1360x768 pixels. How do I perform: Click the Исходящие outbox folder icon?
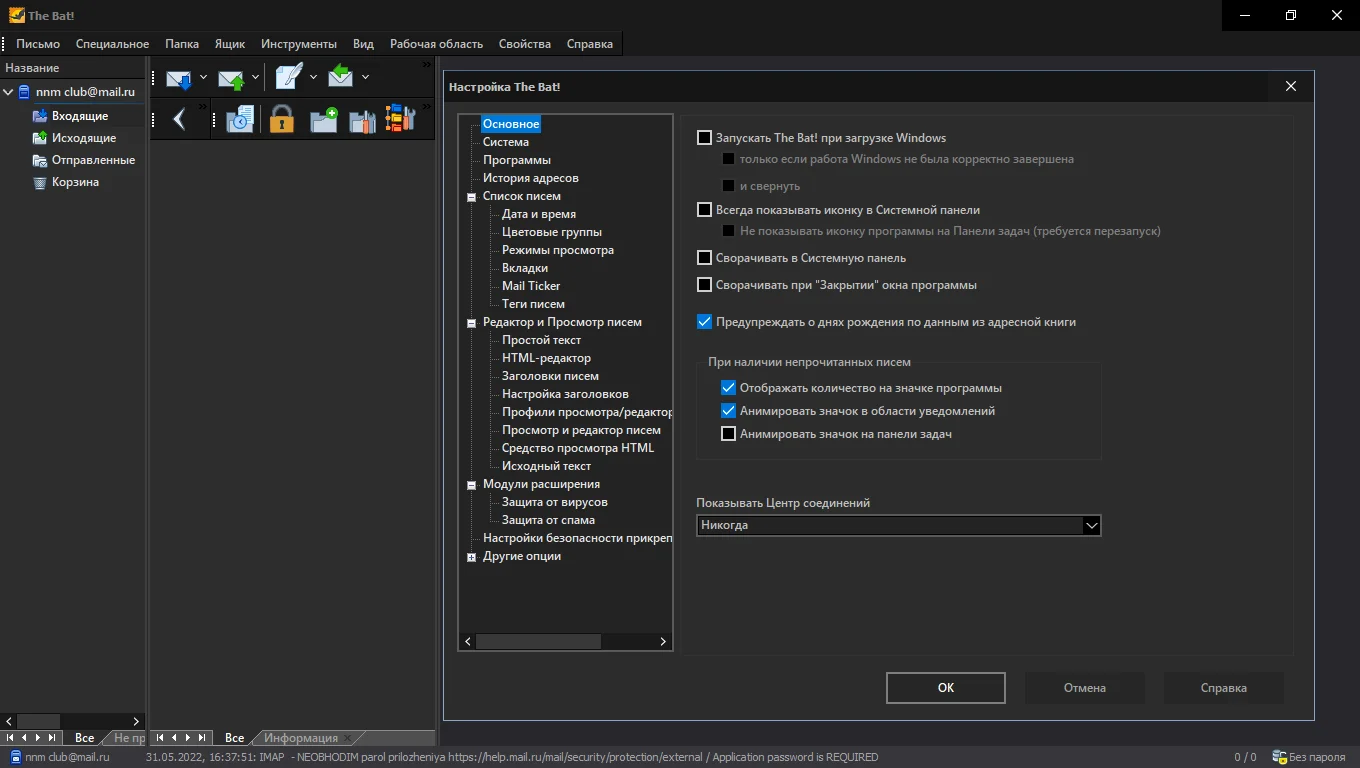point(40,138)
